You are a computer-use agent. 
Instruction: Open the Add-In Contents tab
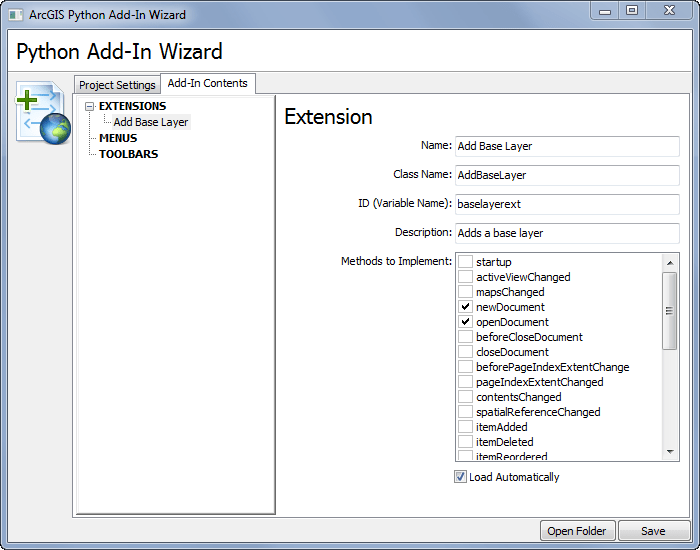click(208, 83)
